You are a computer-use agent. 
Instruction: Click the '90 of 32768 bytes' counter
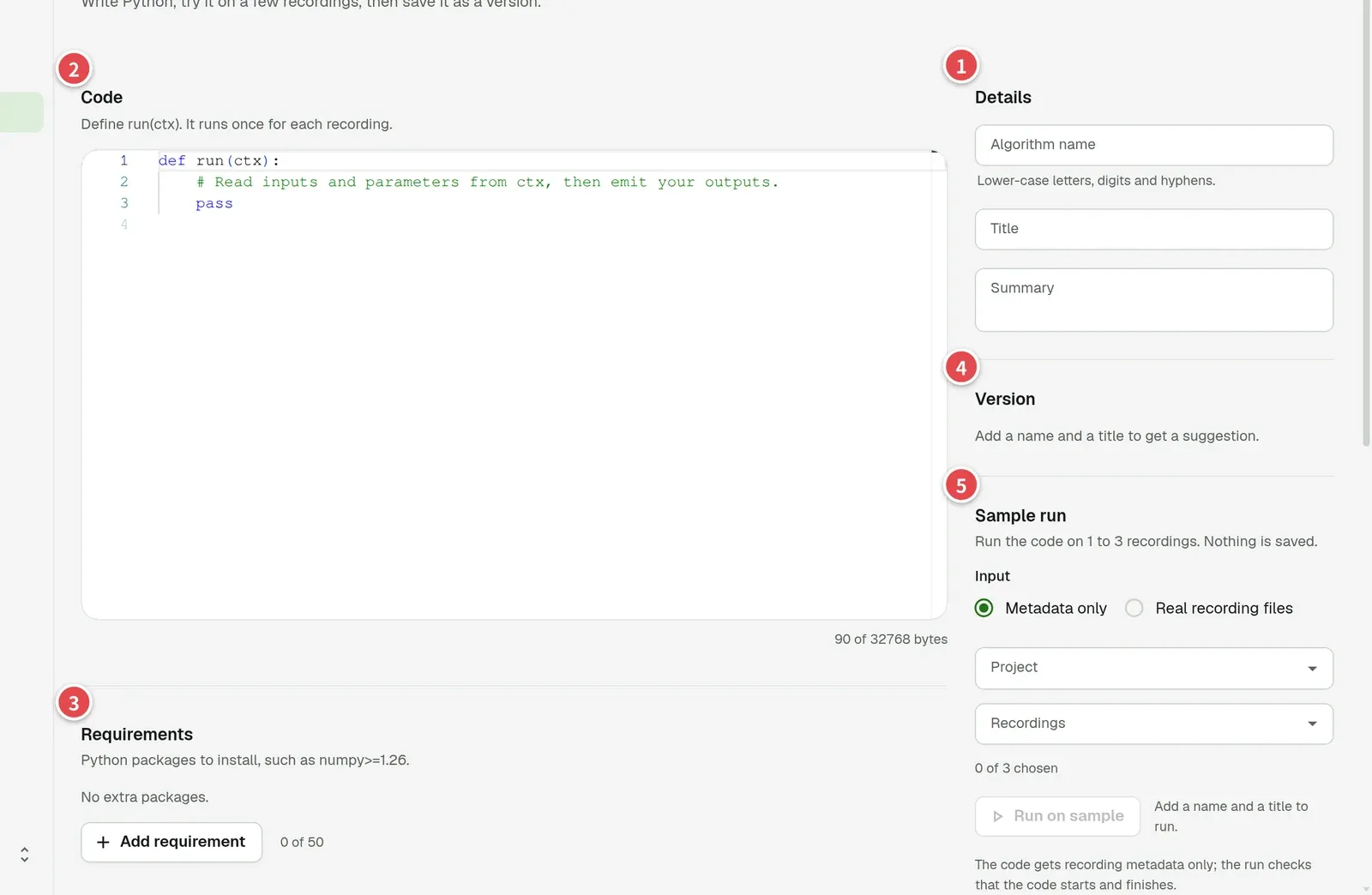(x=891, y=639)
